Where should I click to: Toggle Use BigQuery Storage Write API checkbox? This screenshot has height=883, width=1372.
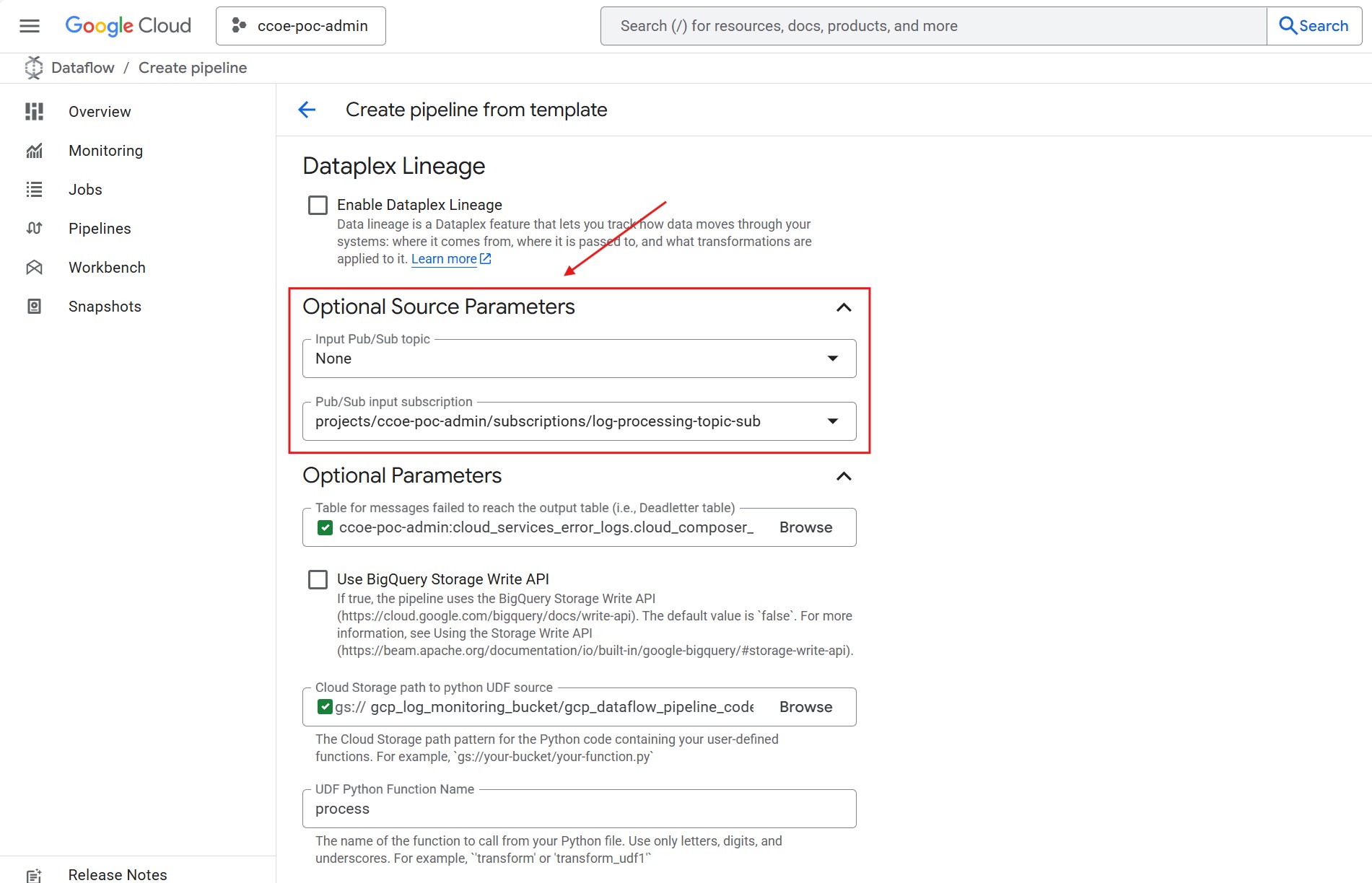click(x=318, y=580)
